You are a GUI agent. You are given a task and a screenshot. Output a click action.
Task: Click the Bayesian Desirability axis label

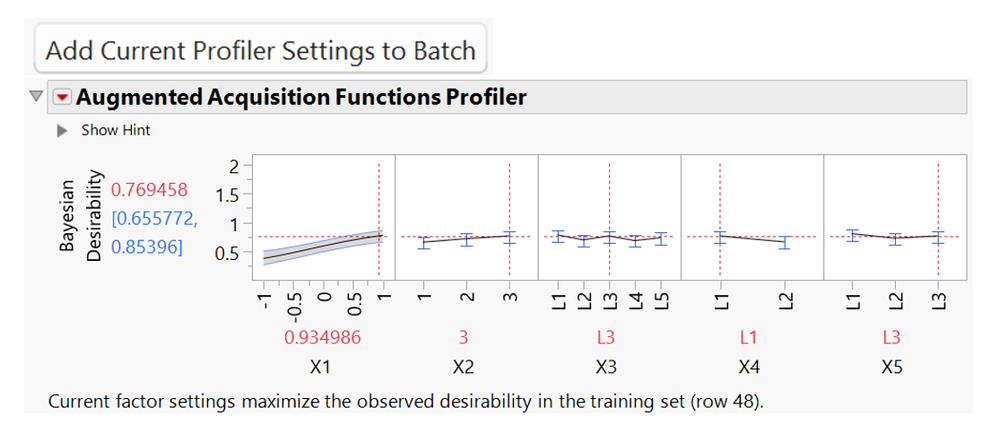coord(82,217)
